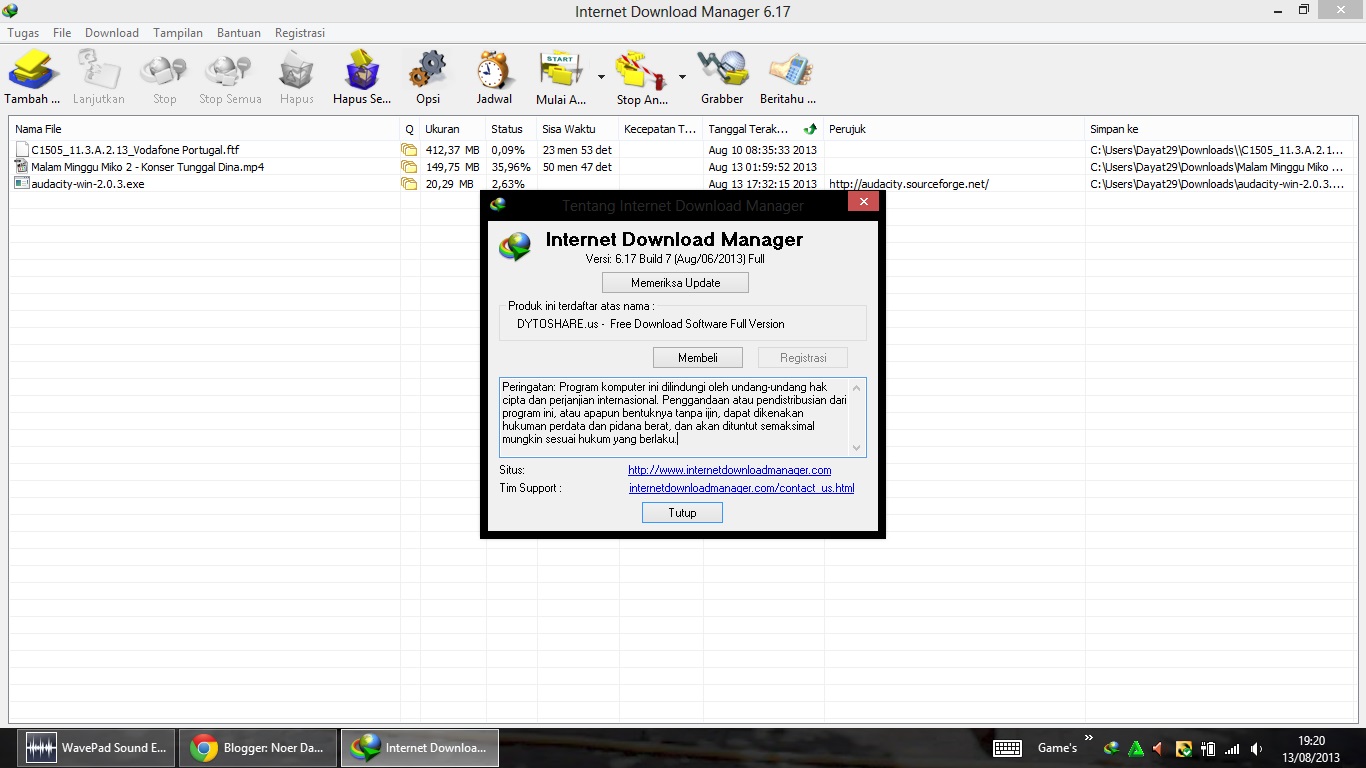Select C1505_11.3.A.2.13_Vodafone Portugal.ftf row
1366x768 pixels.
683,150
